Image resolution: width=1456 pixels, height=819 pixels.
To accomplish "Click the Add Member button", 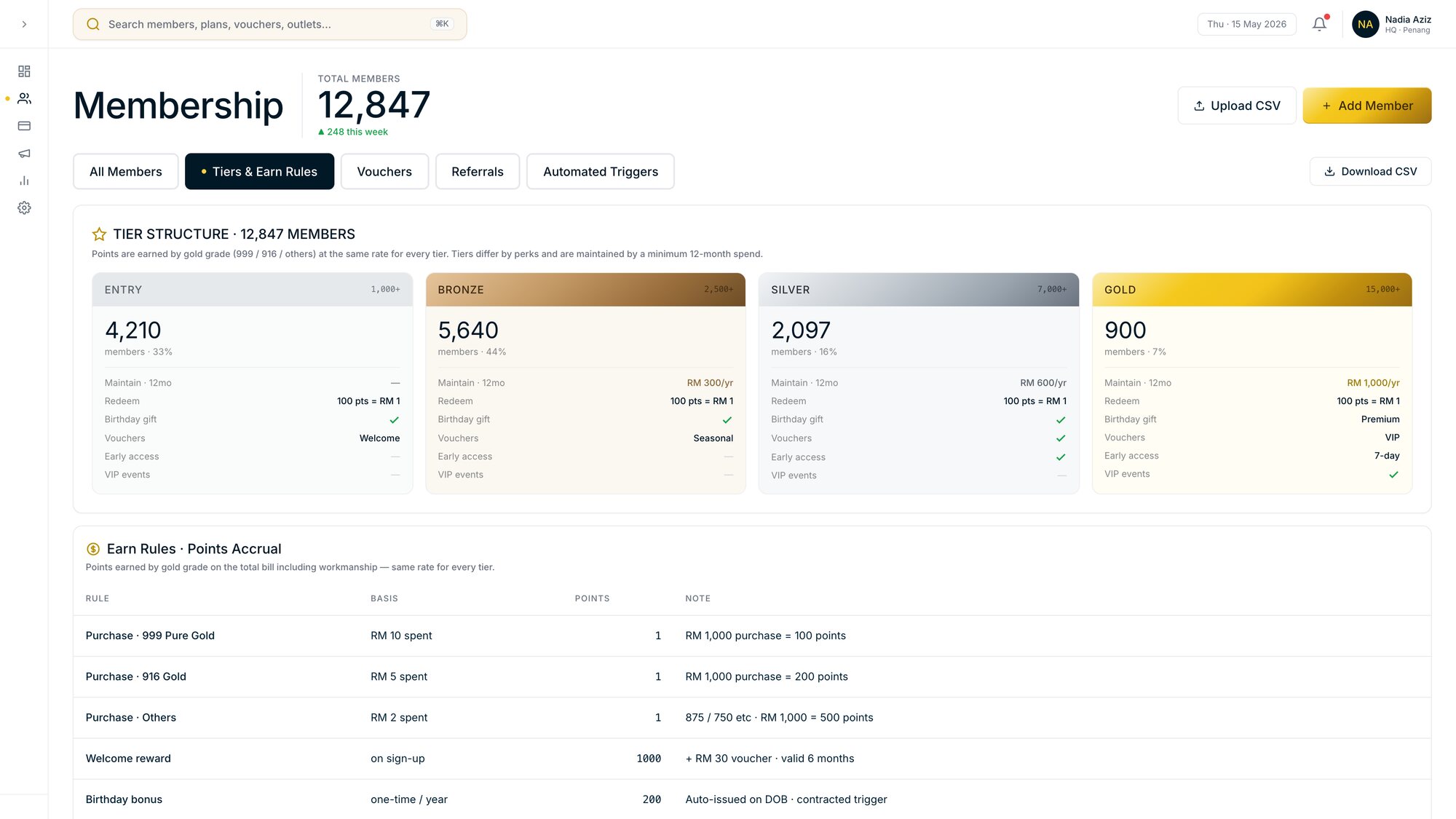I will (1367, 106).
